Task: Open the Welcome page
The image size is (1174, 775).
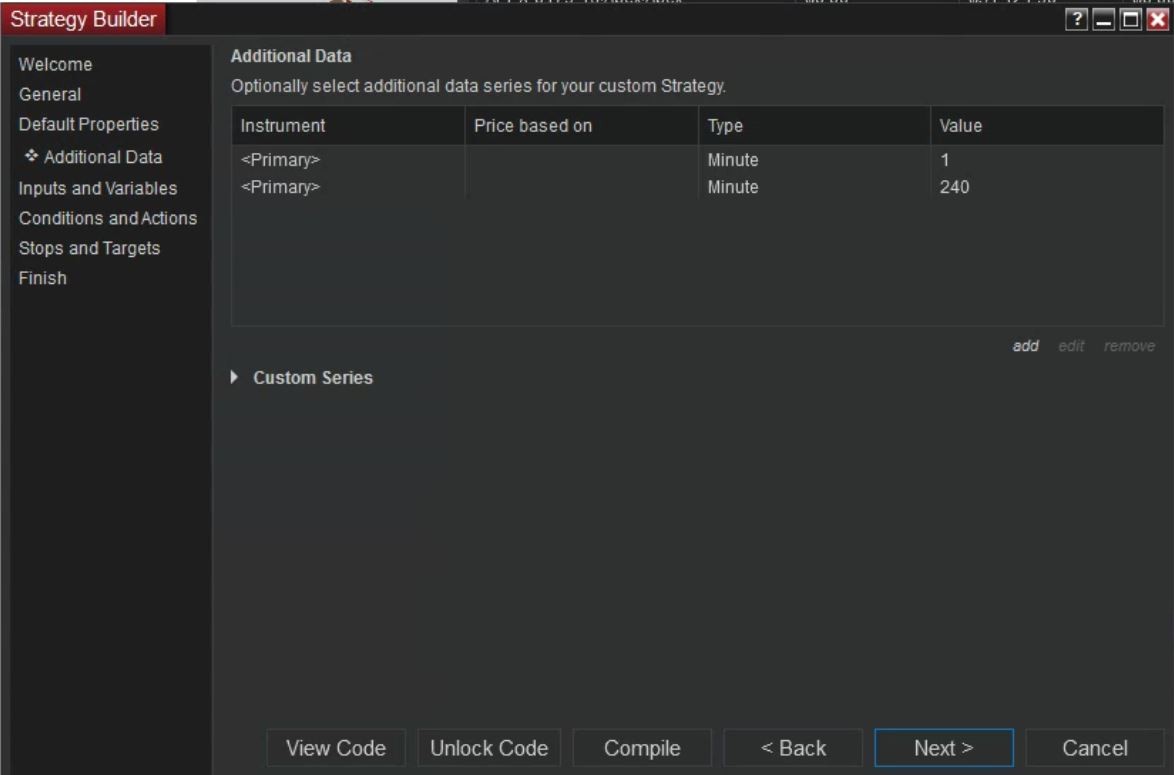Action: click(56, 65)
